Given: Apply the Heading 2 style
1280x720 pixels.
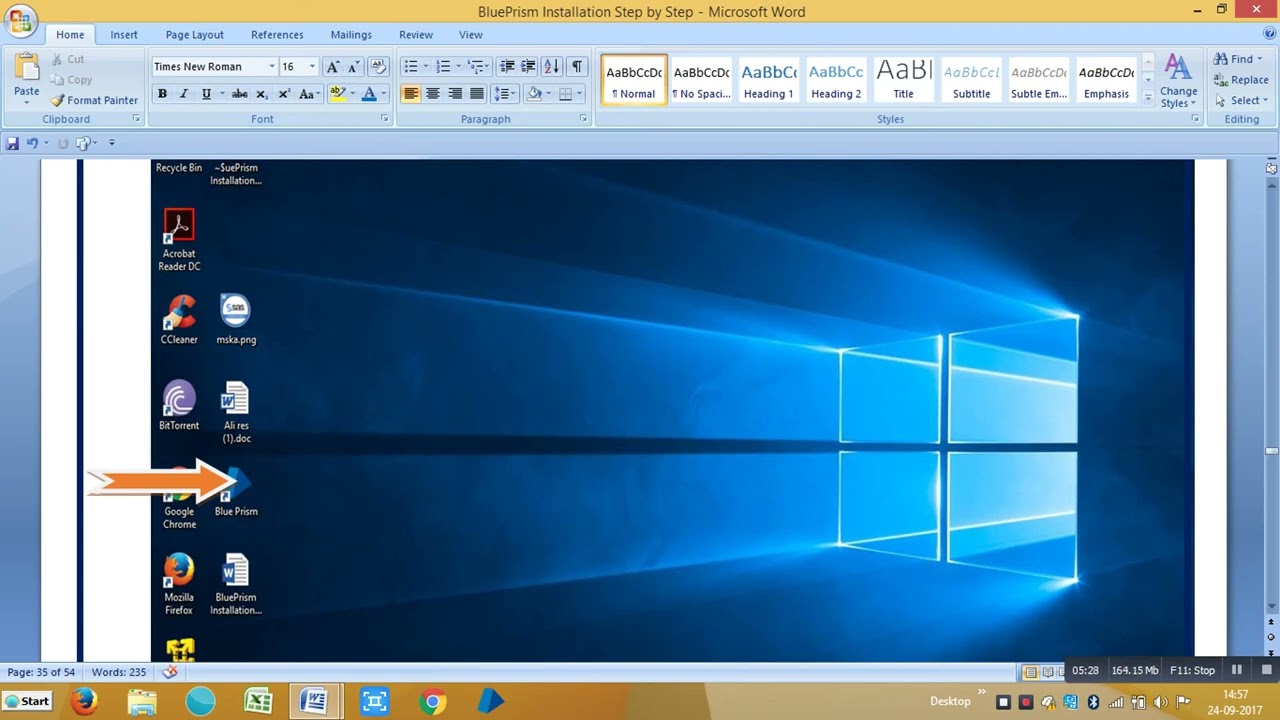Looking at the screenshot, I should click(836, 80).
